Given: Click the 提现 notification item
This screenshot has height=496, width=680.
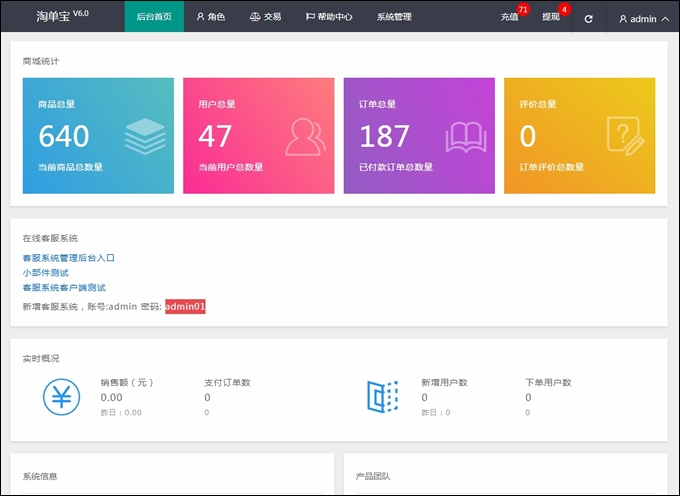Looking at the screenshot, I should point(551,17).
